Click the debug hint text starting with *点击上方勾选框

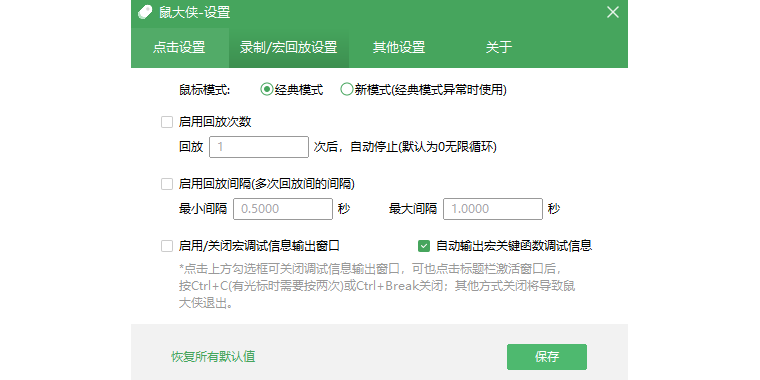pyautogui.click(x=377, y=286)
